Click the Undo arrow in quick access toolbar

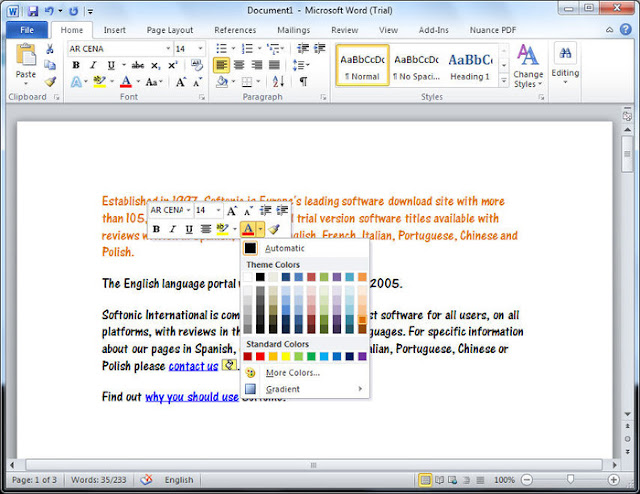click(x=49, y=11)
